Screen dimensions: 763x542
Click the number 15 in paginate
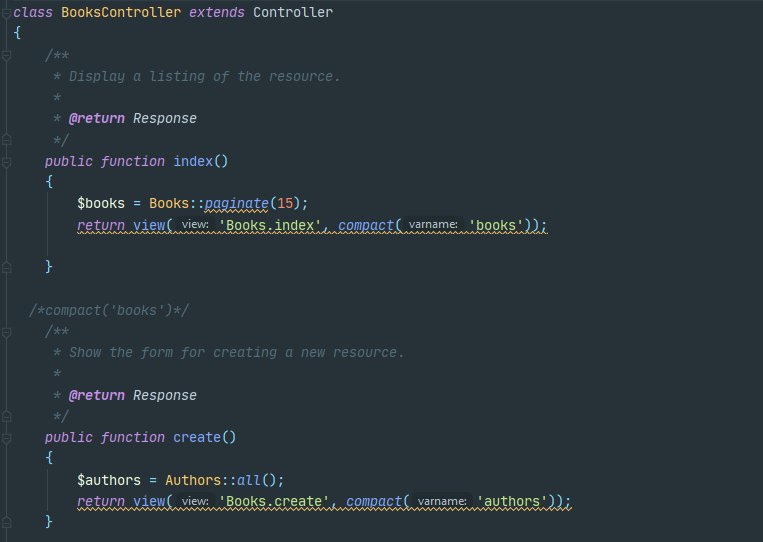tap(285, 203)
